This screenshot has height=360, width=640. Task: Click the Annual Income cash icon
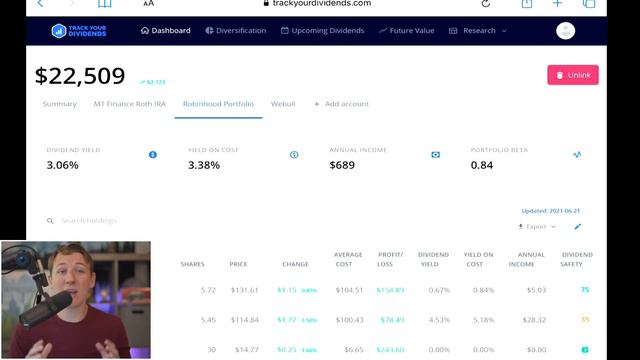pos(436,155)
